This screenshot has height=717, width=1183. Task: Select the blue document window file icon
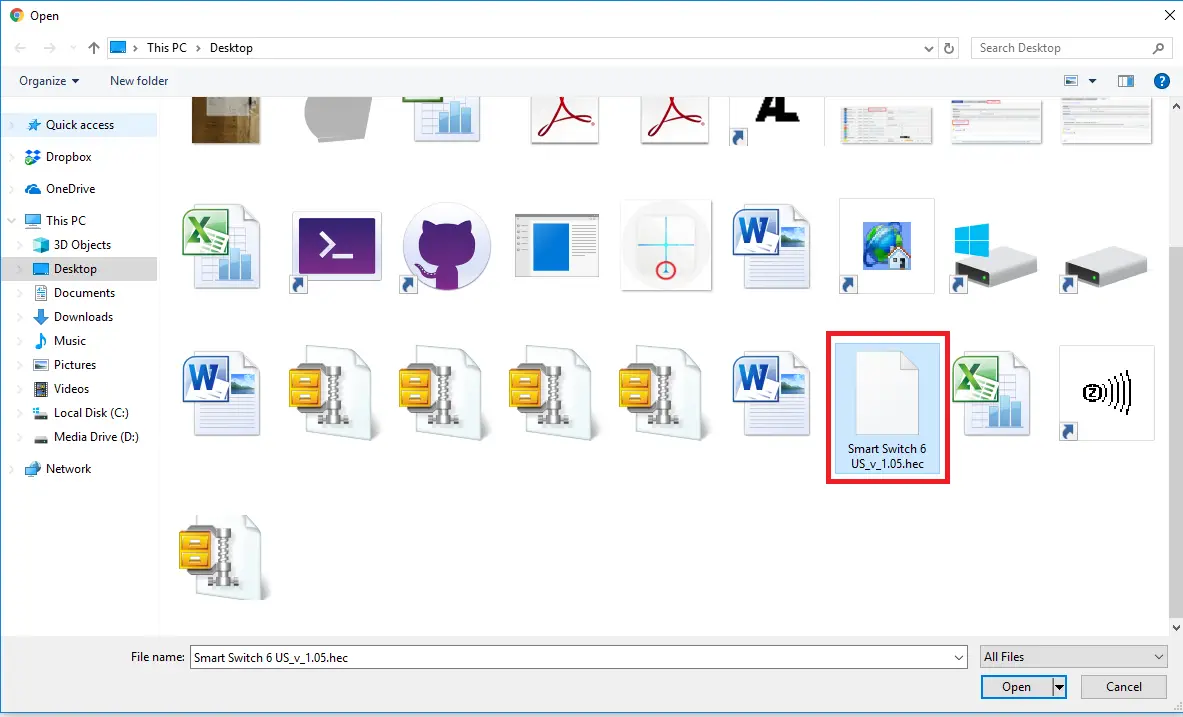point(556,245)
